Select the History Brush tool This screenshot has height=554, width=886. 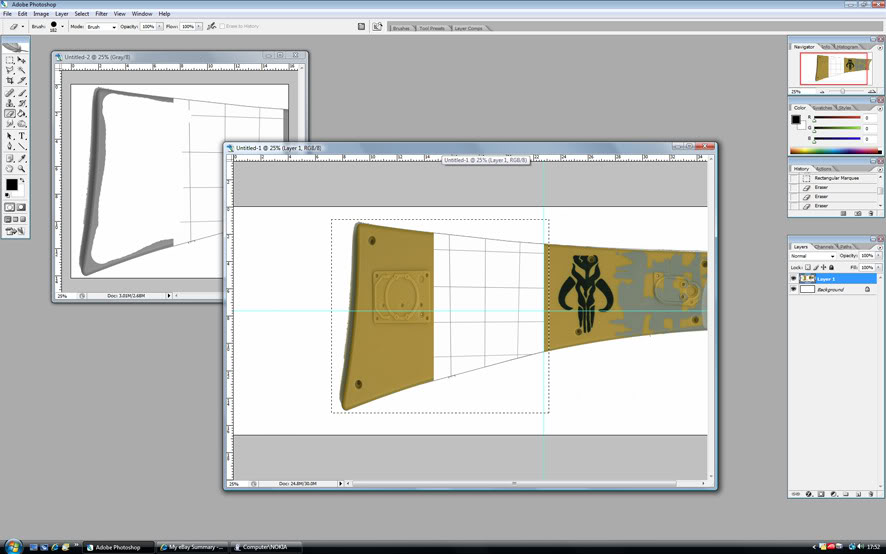21,103
